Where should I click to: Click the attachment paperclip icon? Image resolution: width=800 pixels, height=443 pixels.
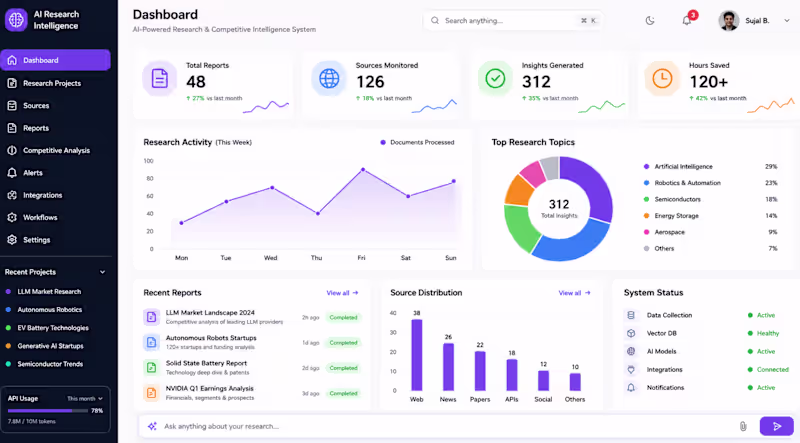[743, 426]
